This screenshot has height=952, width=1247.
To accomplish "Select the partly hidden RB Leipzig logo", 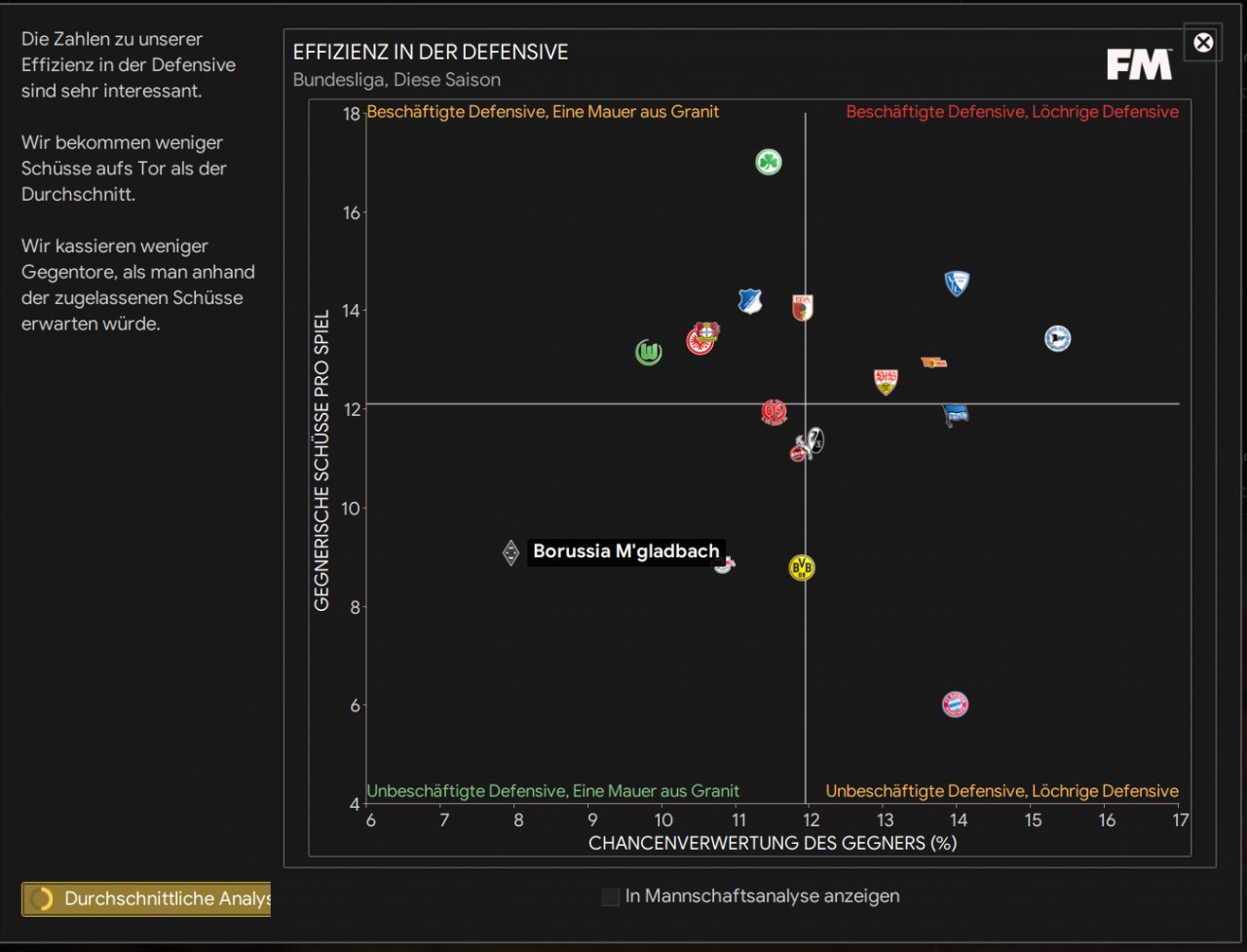I will (x=724, y=564).
